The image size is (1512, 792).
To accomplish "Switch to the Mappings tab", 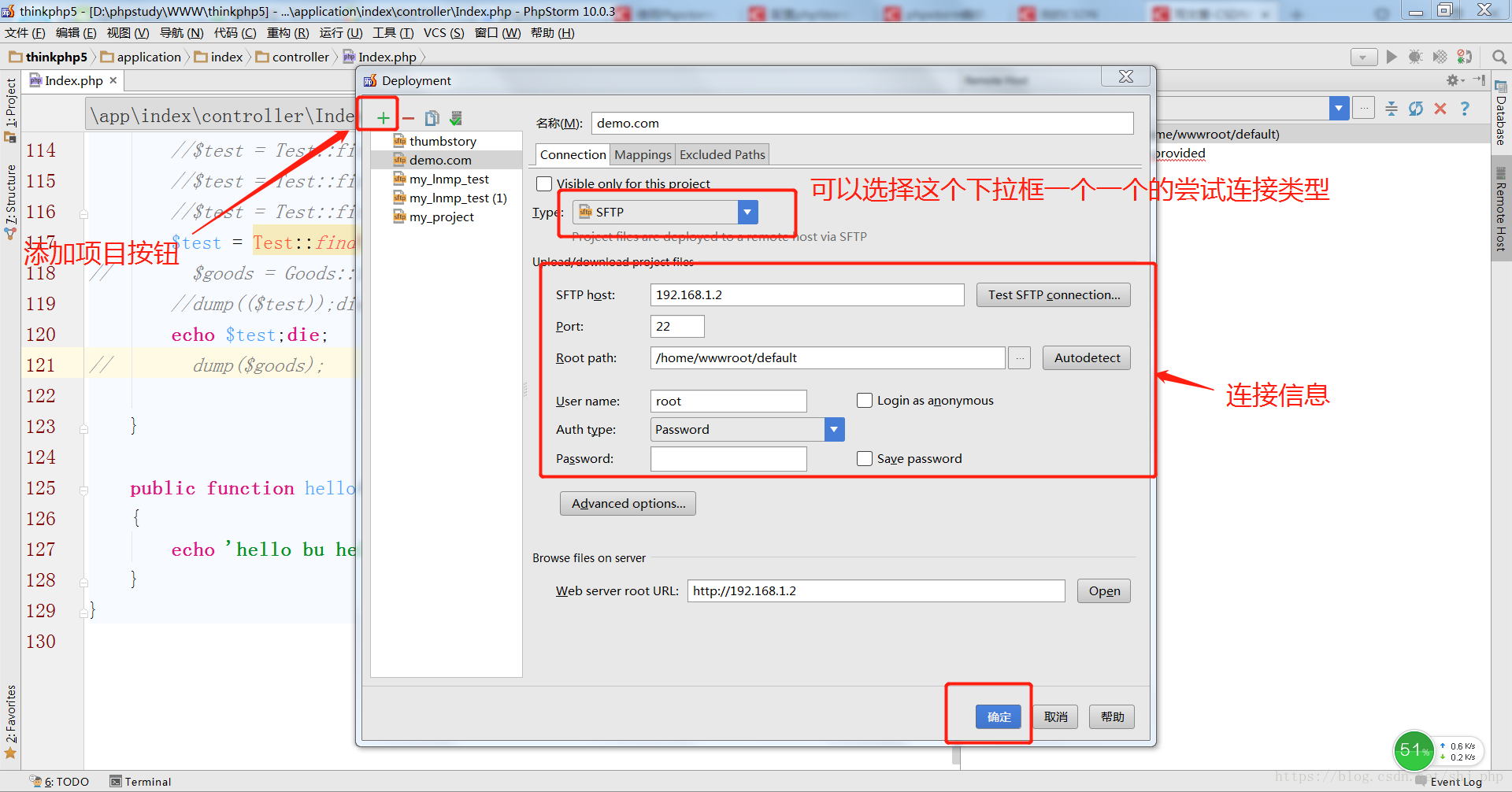I will [x=643, y=154].
